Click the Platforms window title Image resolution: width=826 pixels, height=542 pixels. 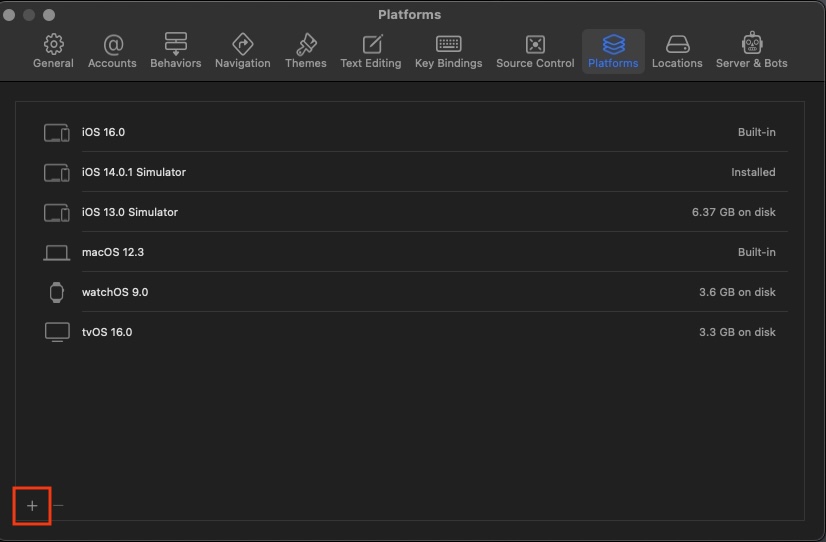pyautogui.click(x=409, y=15)
